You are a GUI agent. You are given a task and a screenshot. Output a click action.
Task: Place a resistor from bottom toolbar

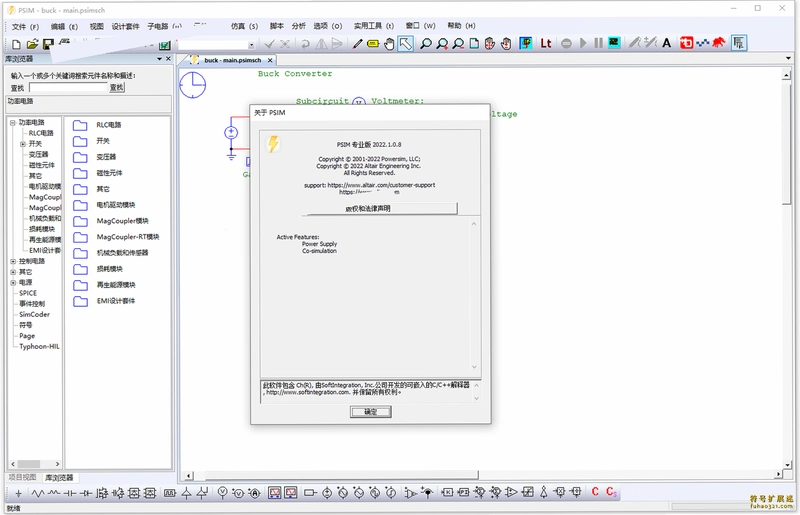coord(38,493)
